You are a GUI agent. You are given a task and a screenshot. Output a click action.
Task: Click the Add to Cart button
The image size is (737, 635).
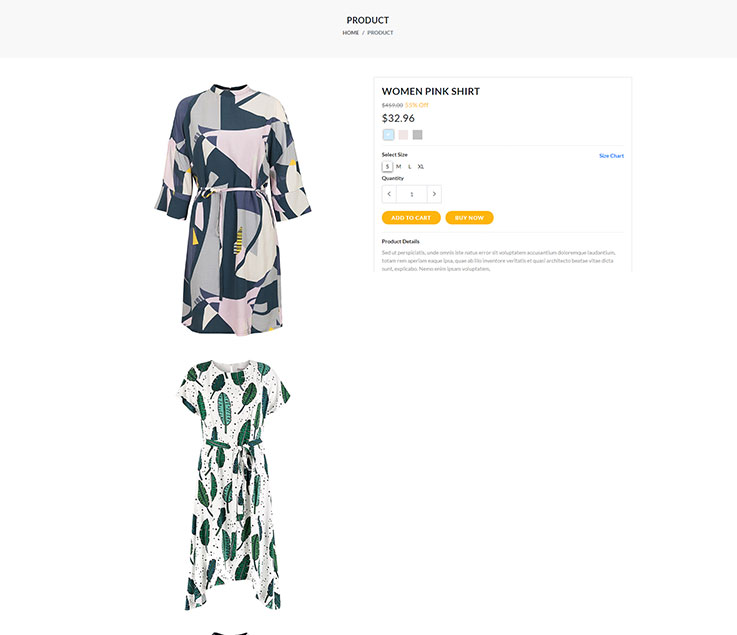pos(411,218)
